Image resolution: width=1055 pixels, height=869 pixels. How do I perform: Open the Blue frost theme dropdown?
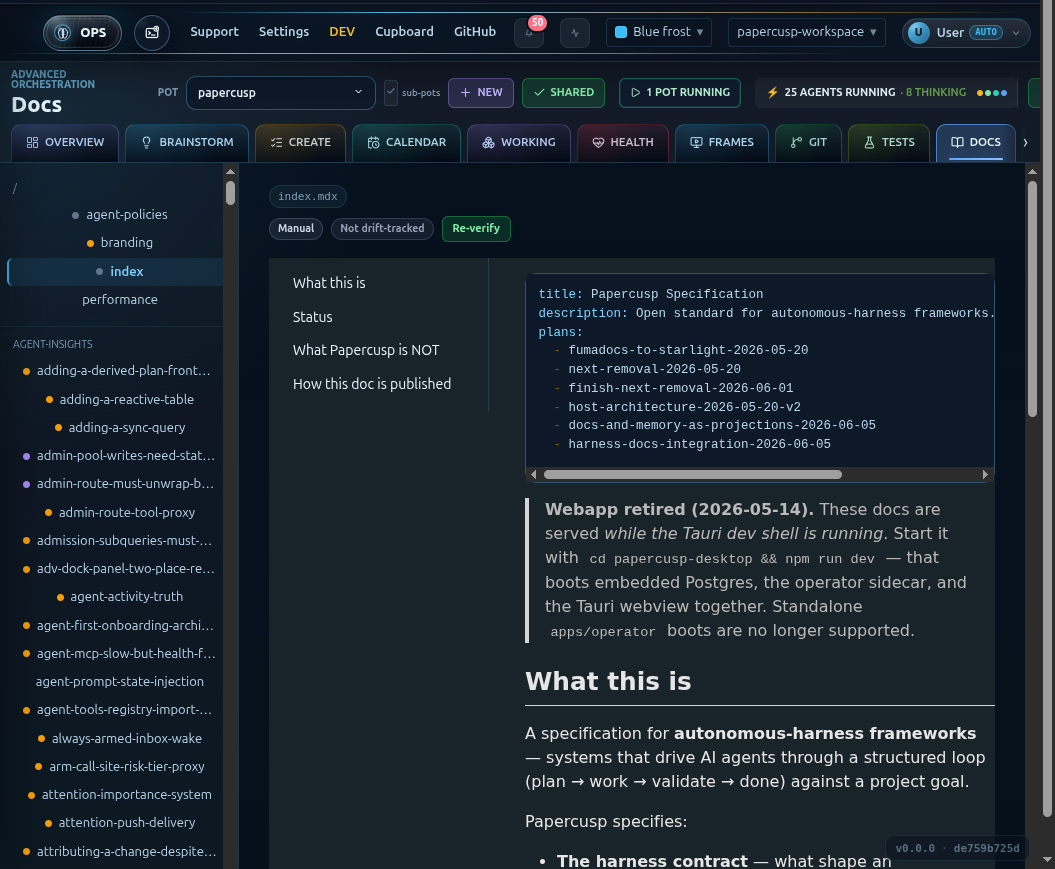pos(659,32)
